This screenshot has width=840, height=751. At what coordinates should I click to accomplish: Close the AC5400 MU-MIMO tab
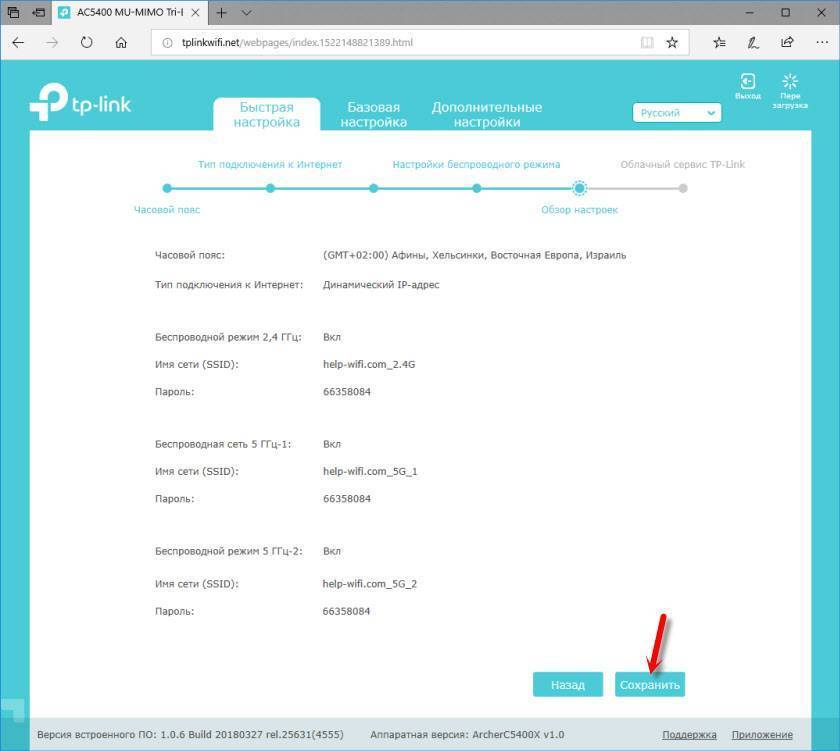[x=196, y=12]
